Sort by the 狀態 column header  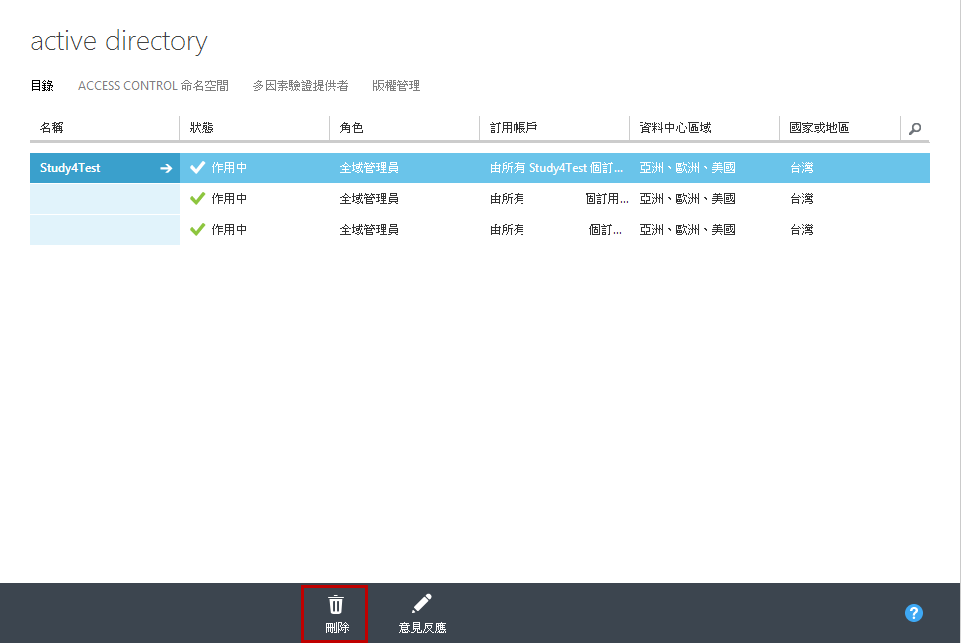click(202, 127)
